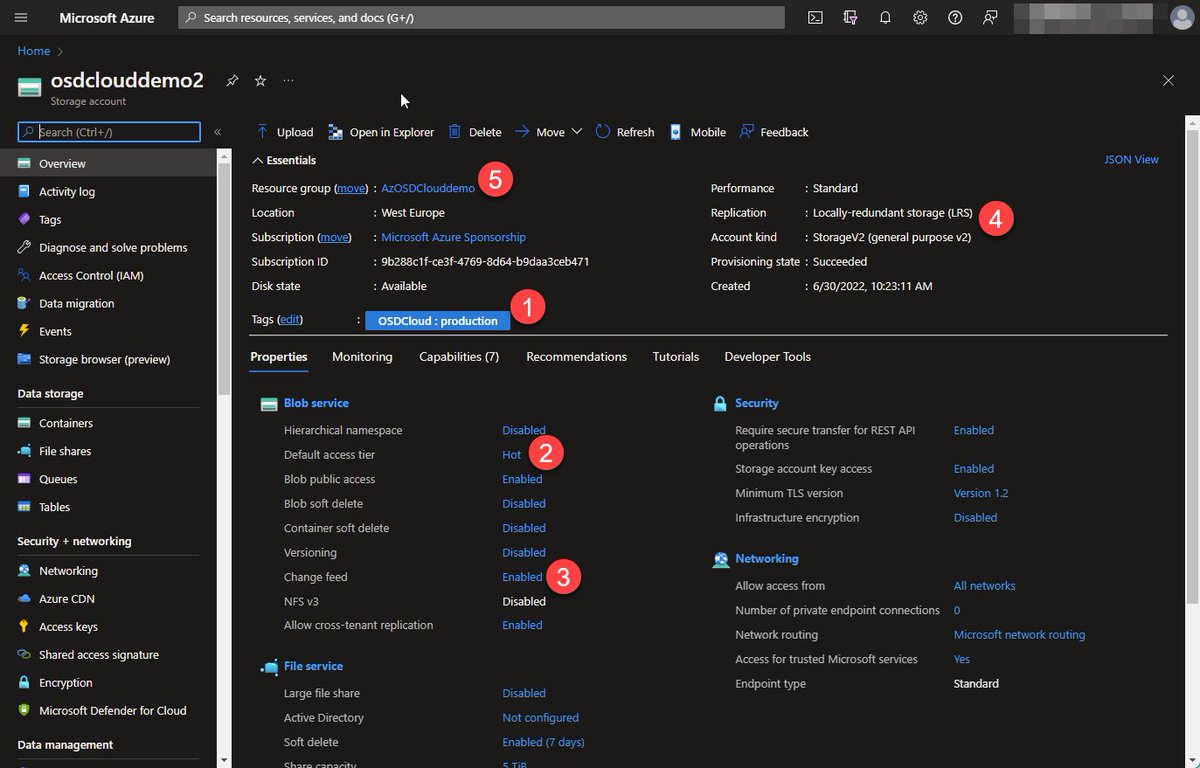The width and height of the screenshot is (1200, 768).
Task: Open the Move dropdown
Action: coord(548,132)
